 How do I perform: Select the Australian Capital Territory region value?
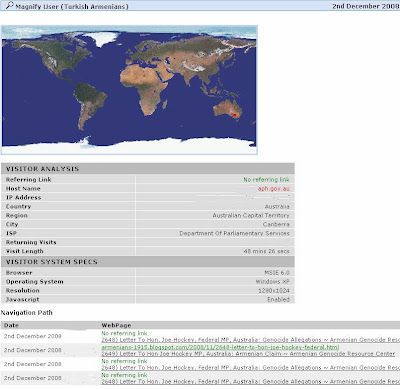coord(251,215)
